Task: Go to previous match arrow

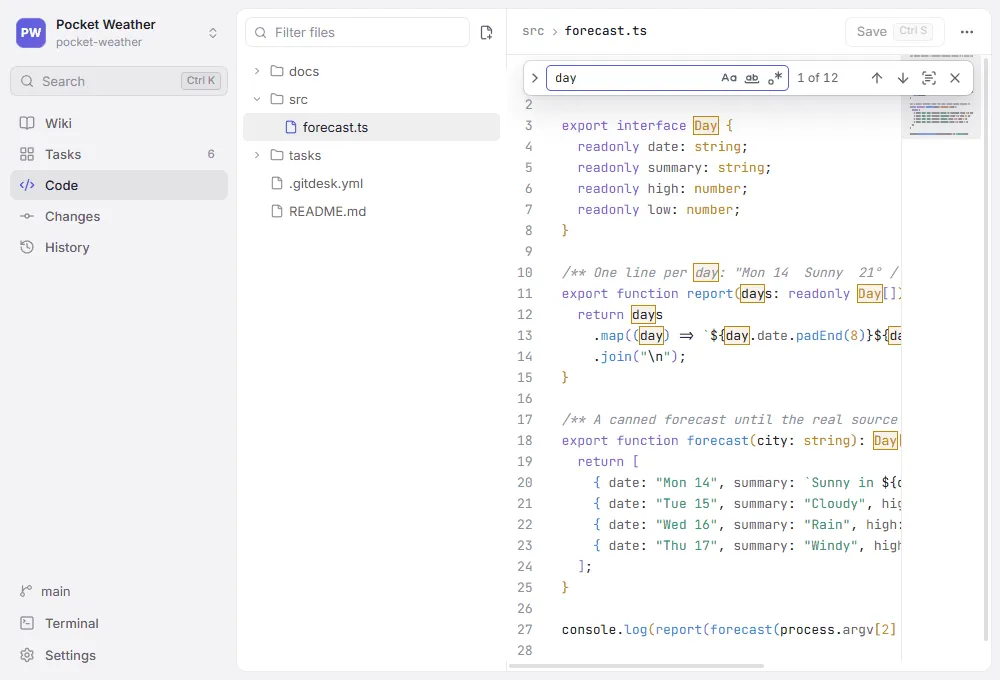Action: pos(877,78)
